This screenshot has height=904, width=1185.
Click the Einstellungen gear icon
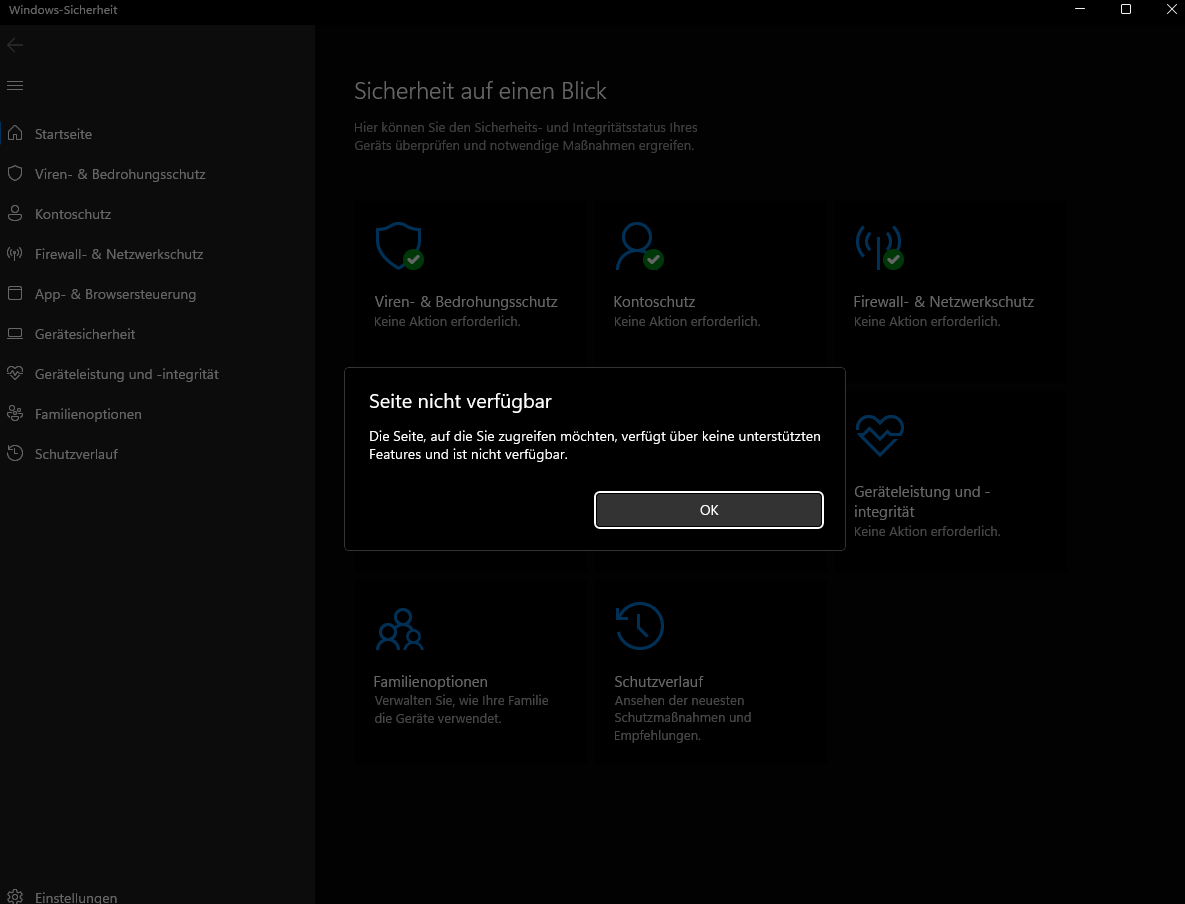tap(15, 896)
